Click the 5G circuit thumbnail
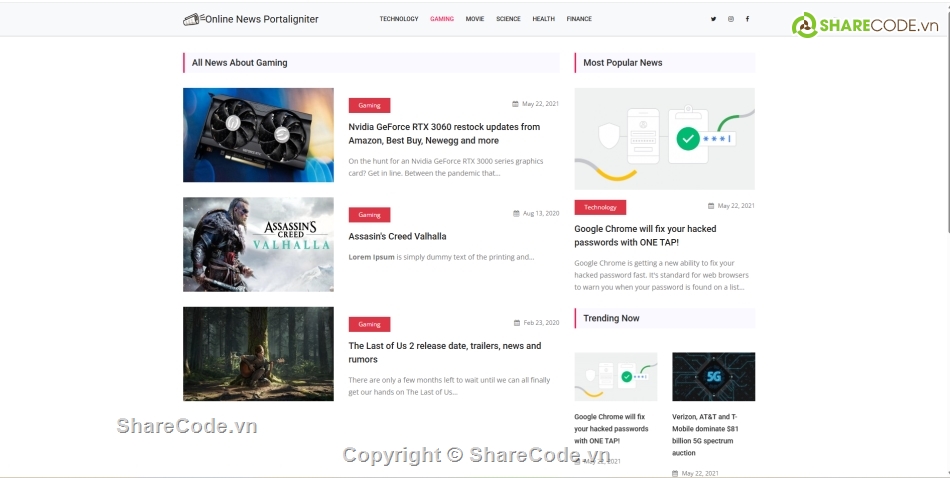Viewport: 950px width, 478px height. point(713,376)
